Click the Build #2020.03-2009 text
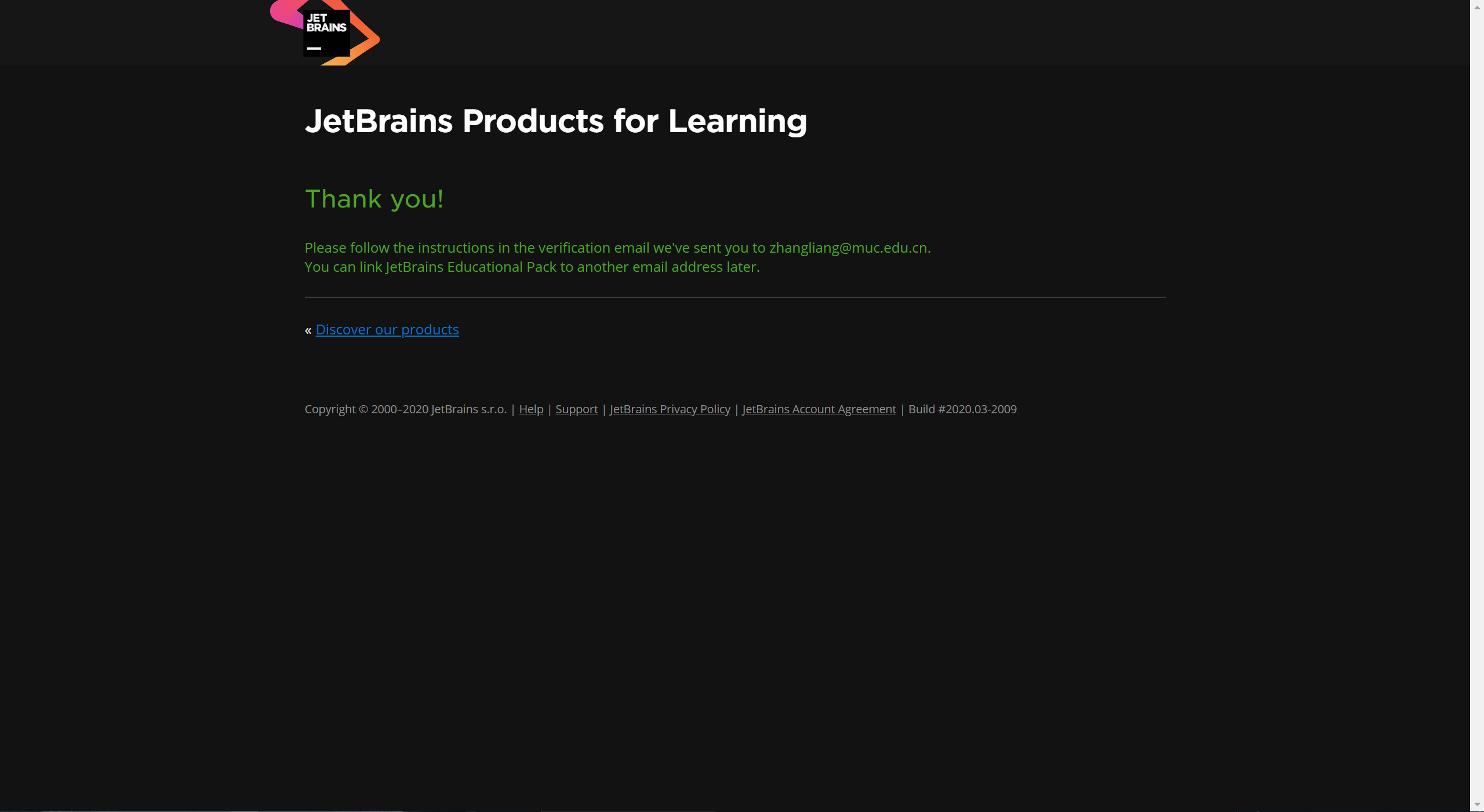The image size is (1484, 812). [962, 409]
